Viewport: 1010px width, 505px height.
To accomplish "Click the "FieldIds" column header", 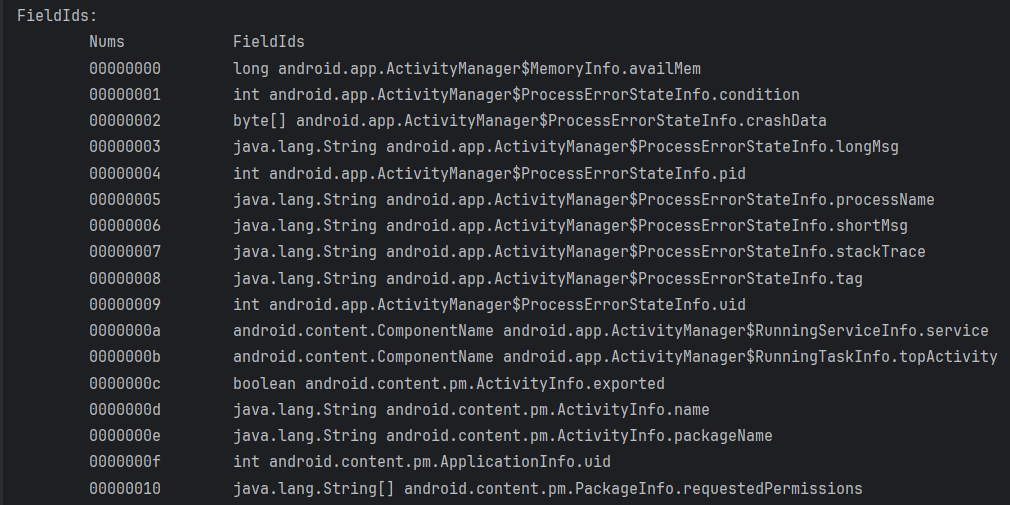I will (268, 42).
